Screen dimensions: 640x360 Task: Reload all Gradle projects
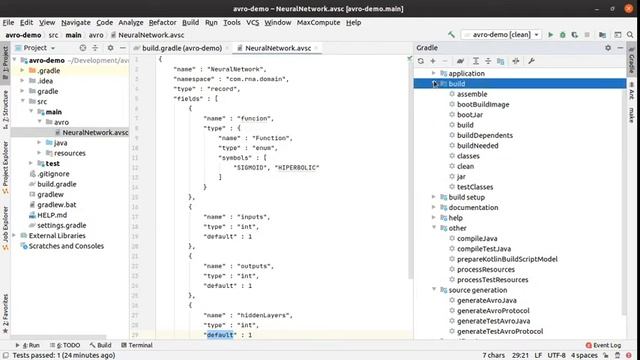point(420,61)
